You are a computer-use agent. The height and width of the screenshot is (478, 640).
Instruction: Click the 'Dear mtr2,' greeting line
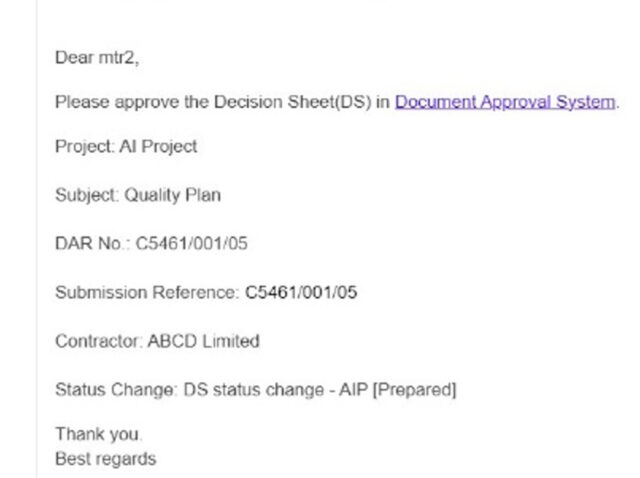(97, 58)
